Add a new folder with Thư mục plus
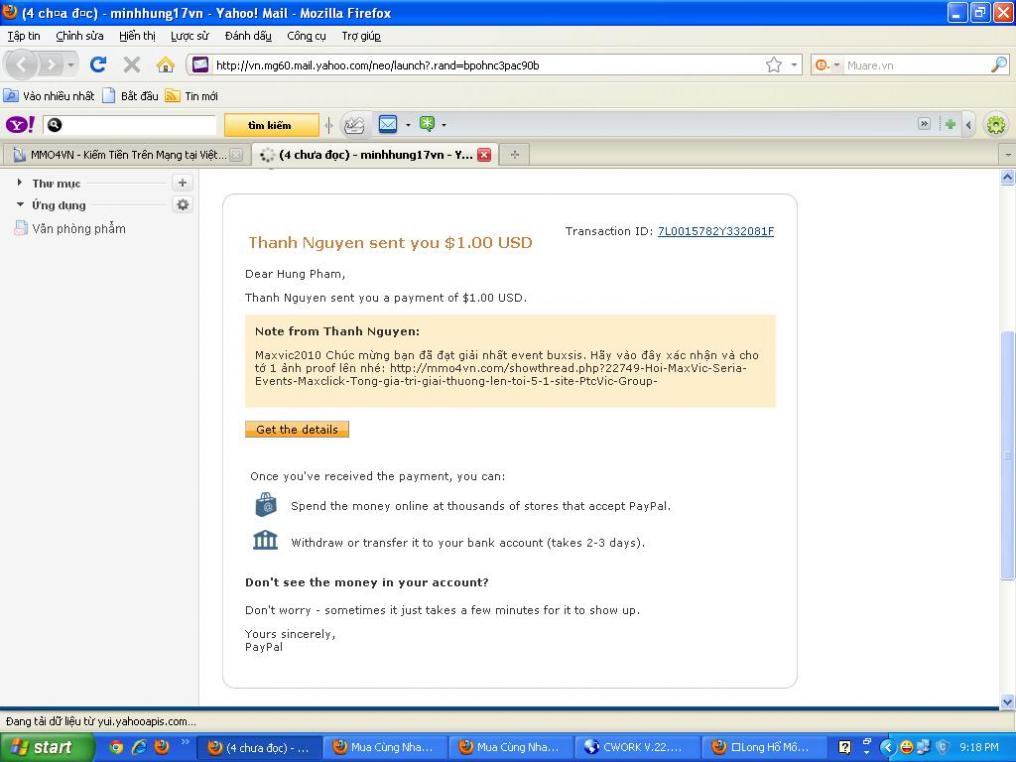 click(183, 183)
